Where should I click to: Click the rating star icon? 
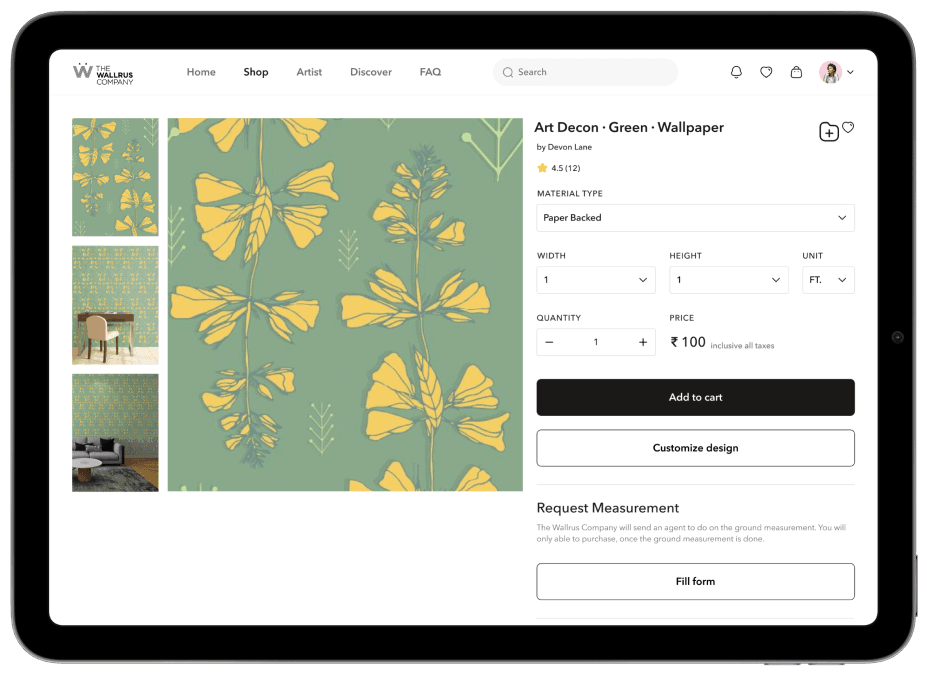(x=542, y=168)
